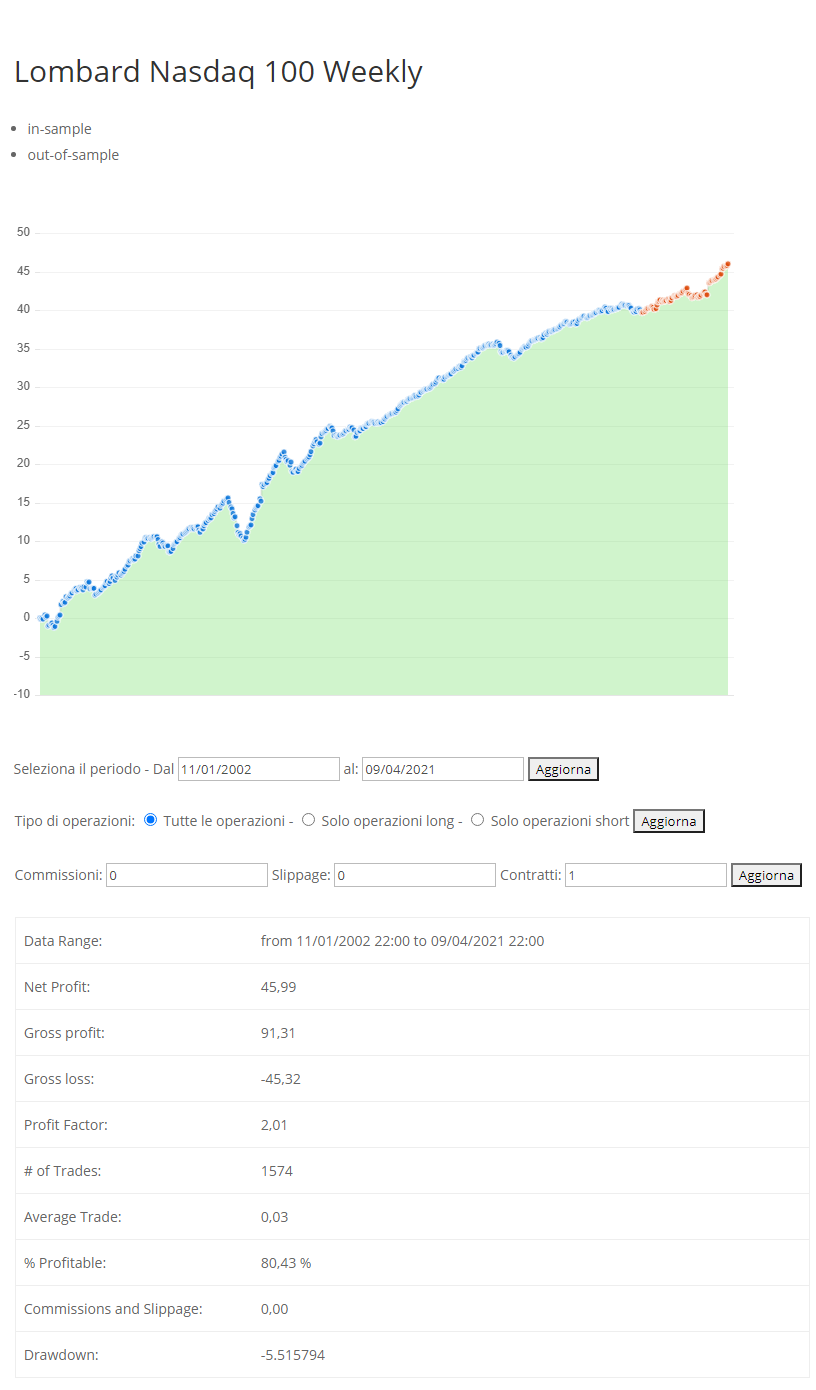Screen dimensions: 816x1390
Task: Click the final red out-of-sample point at chart peak
Action: click(x=728, y=264)
